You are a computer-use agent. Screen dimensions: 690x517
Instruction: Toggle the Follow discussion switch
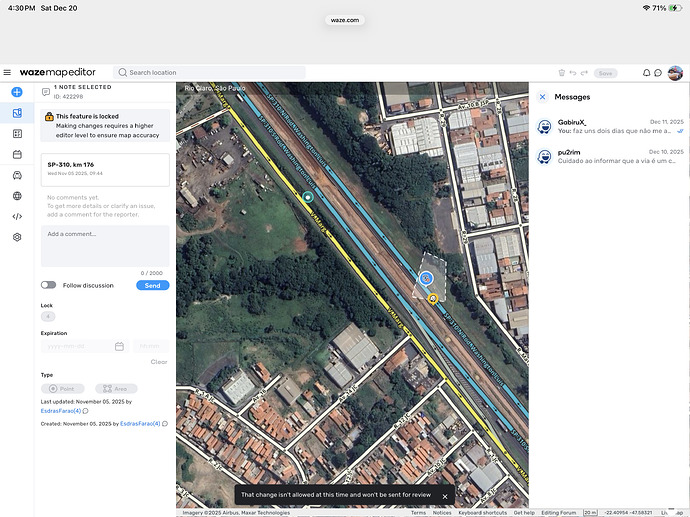48,285
